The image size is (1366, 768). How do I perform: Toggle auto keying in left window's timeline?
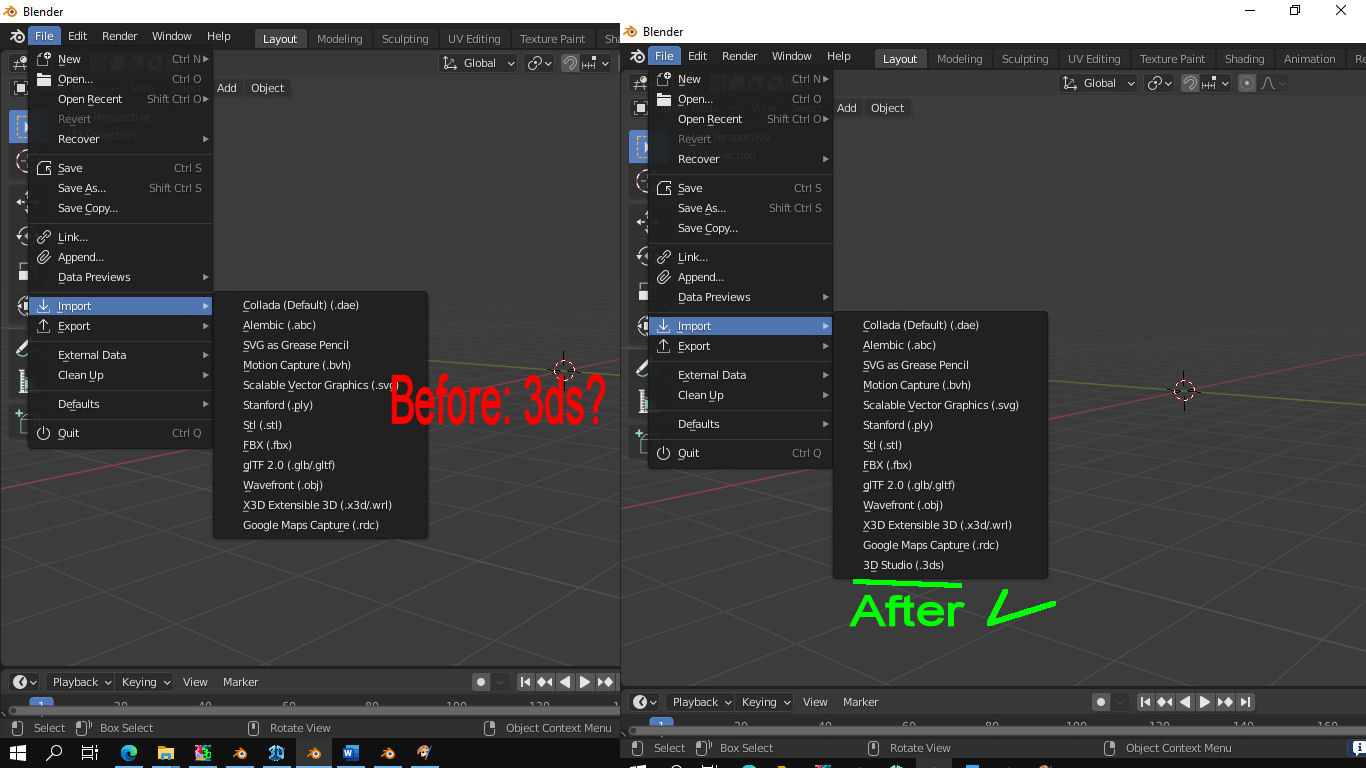tap(481, 682)
